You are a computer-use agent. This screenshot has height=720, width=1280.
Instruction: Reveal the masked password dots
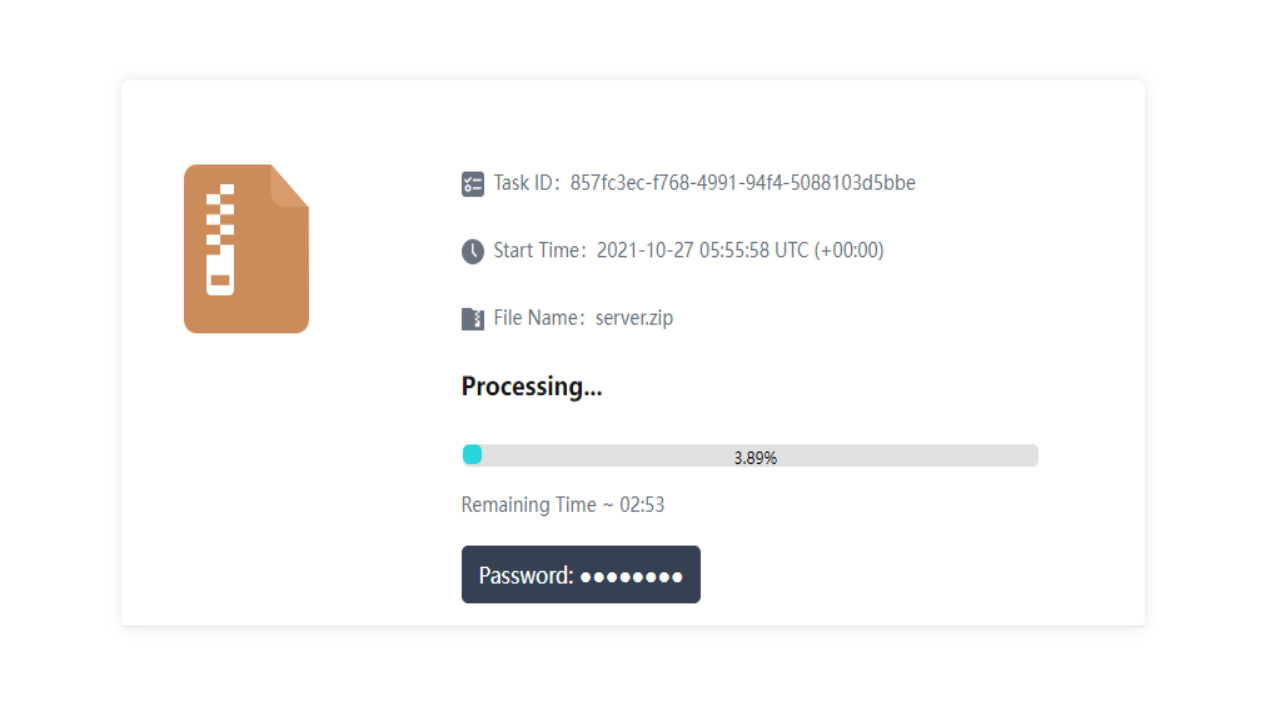[631, 576]
